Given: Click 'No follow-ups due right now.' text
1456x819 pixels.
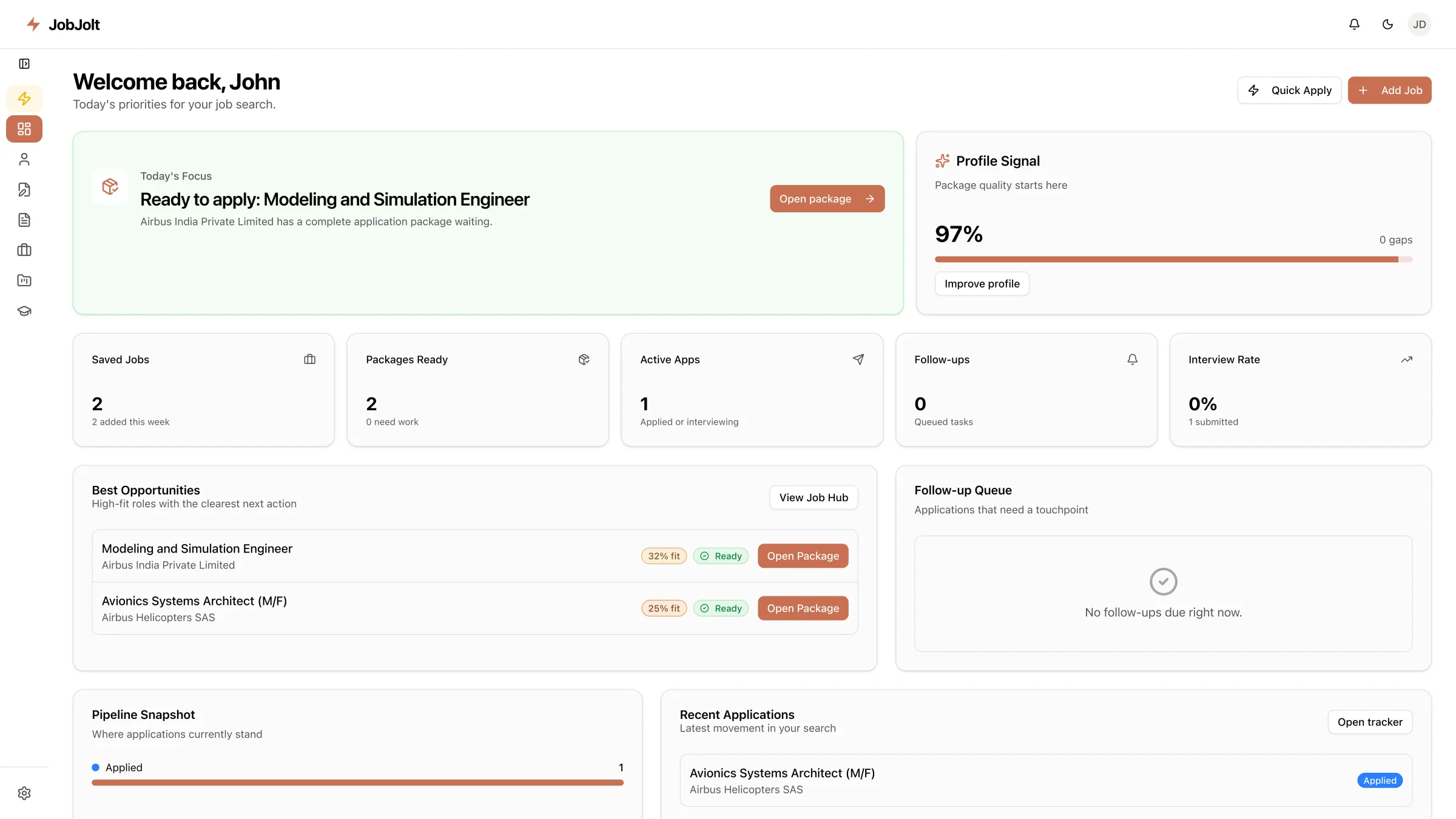Looking at the screenshot, I should point(1163,612).
